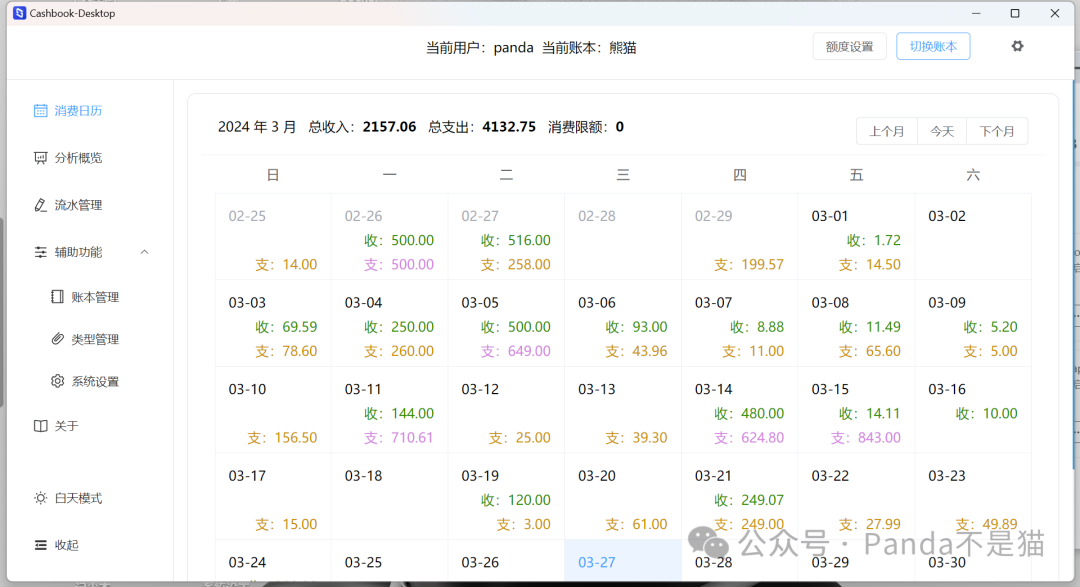Minimize the Cashbook-Desktop window
Viewport: 1080px width, 587px height.
click(976, 13)
